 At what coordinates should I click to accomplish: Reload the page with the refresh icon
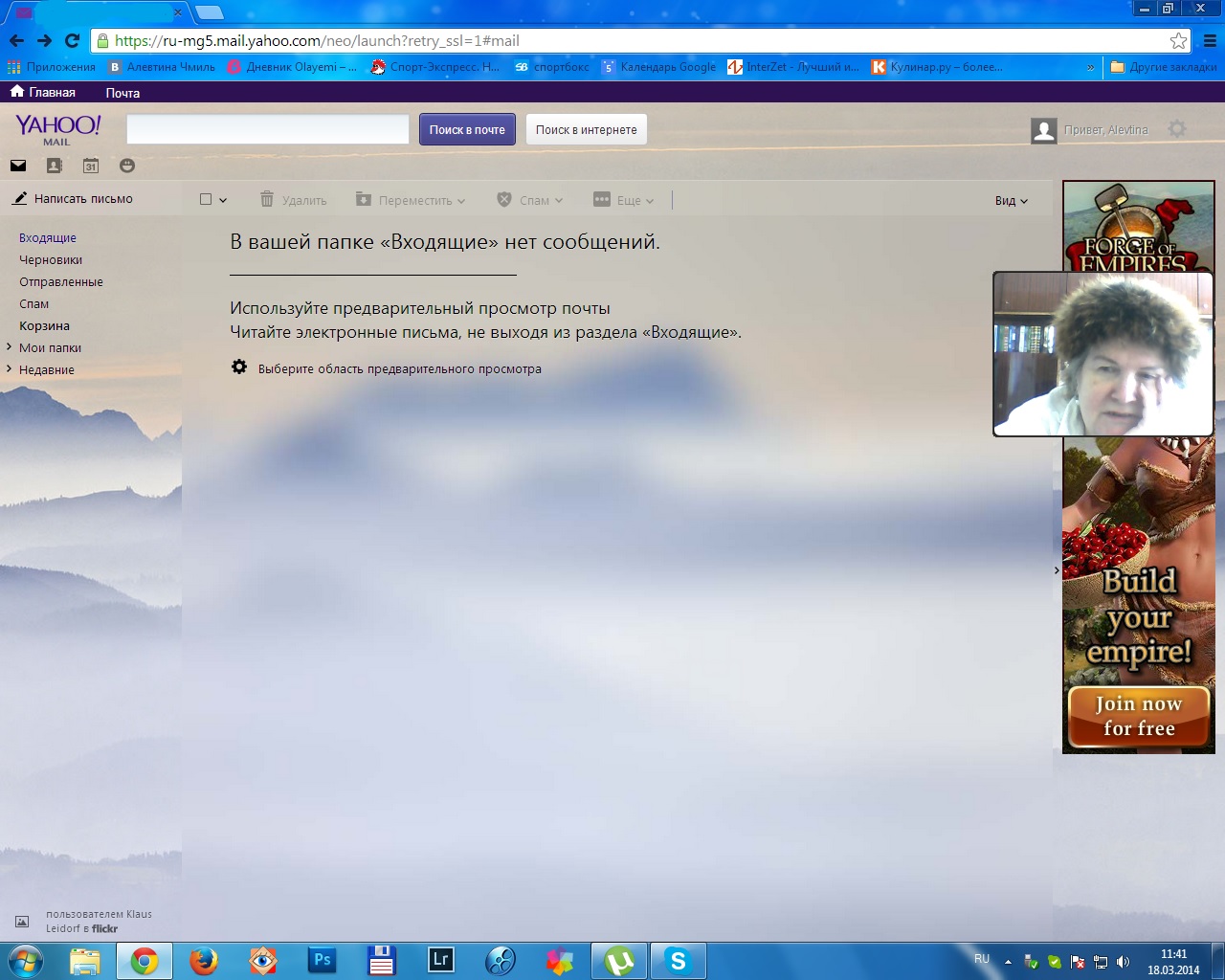pos(72,41)
